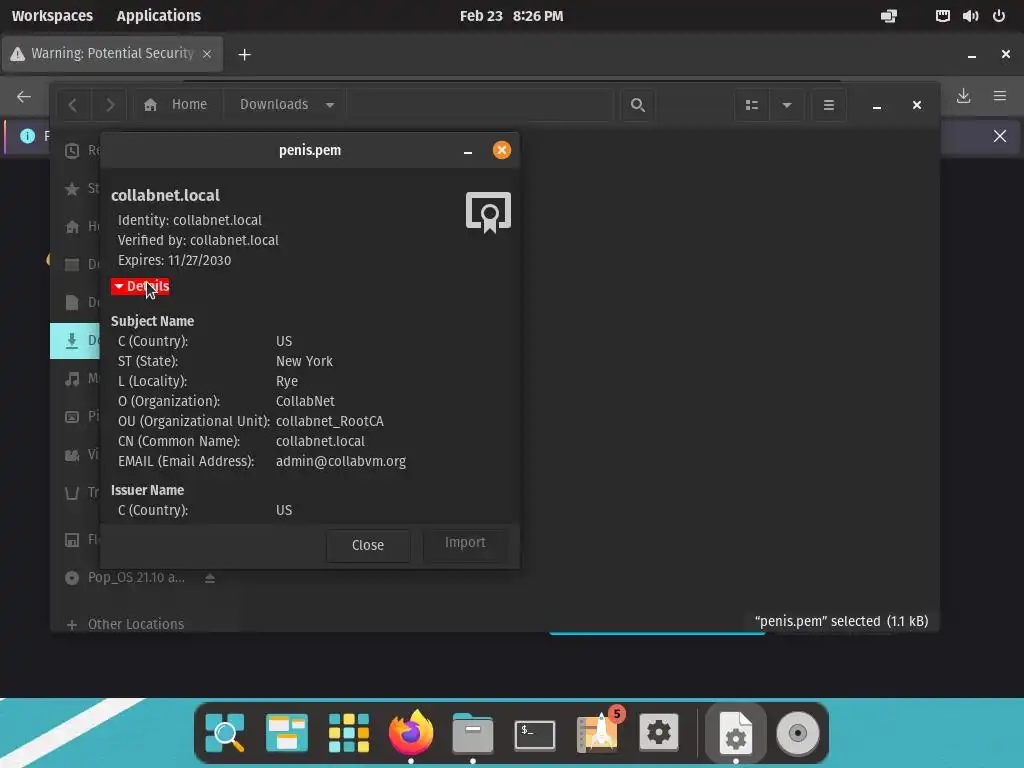Viewport: 1024px width, 768px height.
Task: Select highlighted Downloads sidebar entry
Action: tap(76, 340)
